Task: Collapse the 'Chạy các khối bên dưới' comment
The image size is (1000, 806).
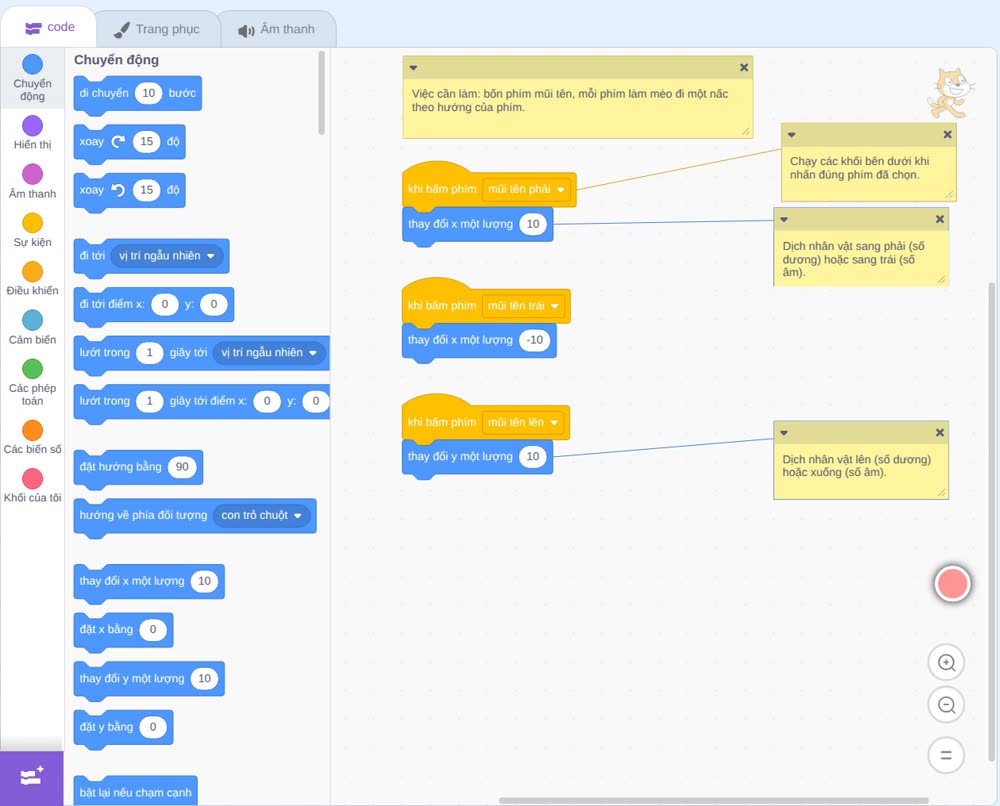Action: [791, 135]
